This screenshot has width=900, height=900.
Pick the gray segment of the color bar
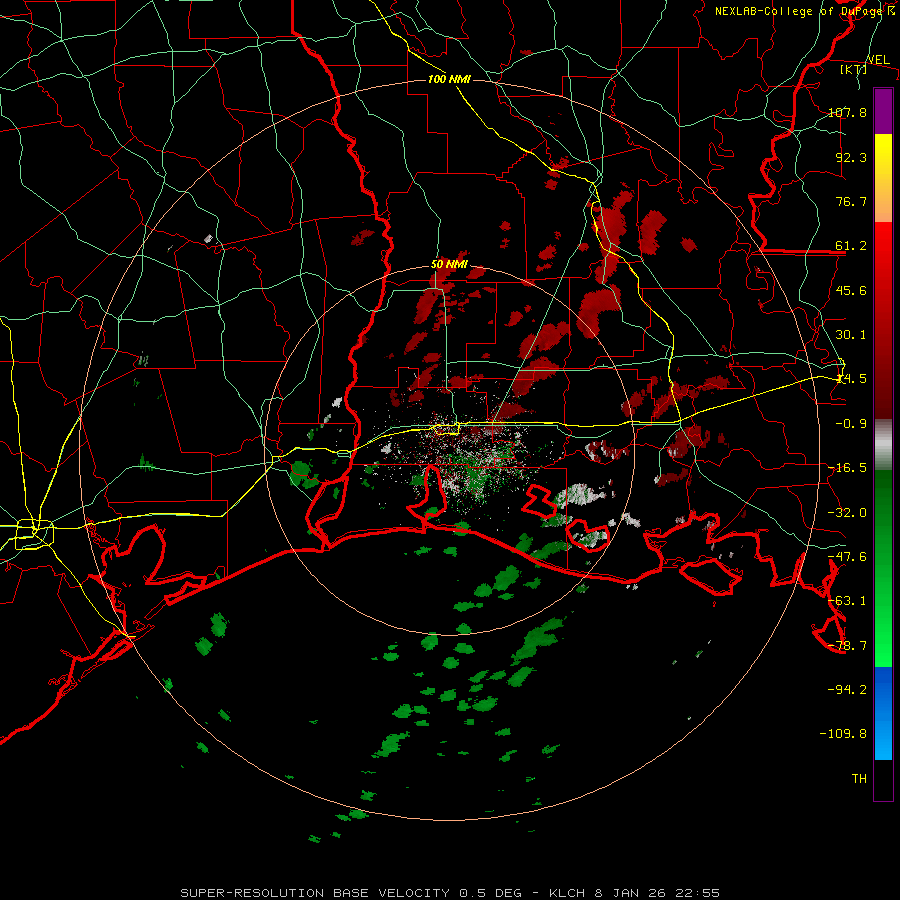883,444
